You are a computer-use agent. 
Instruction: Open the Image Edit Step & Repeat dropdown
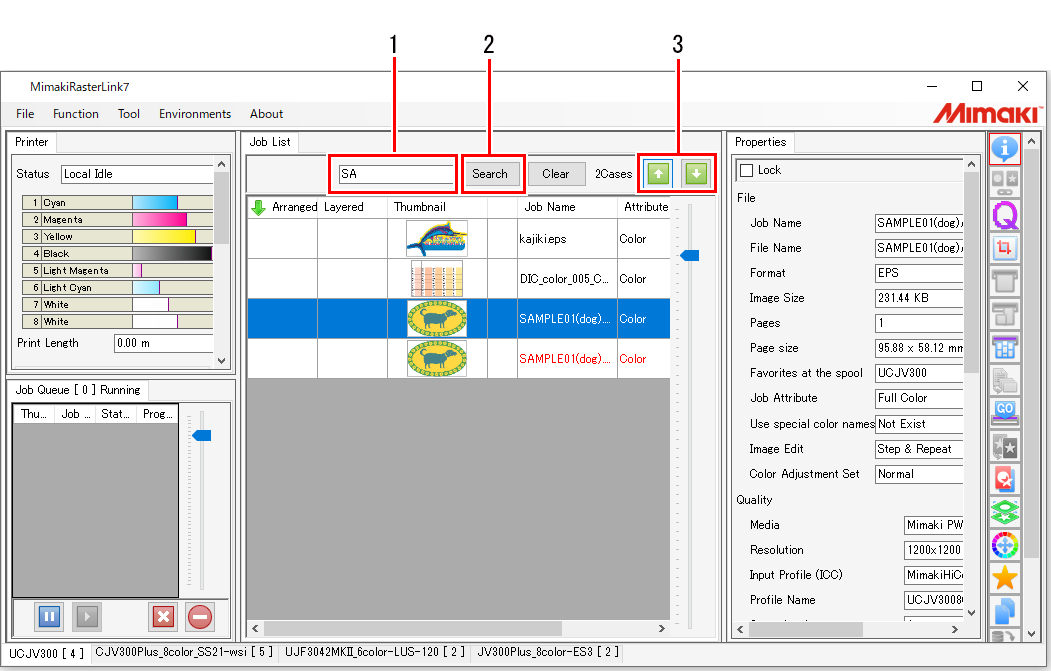point(919,449)
